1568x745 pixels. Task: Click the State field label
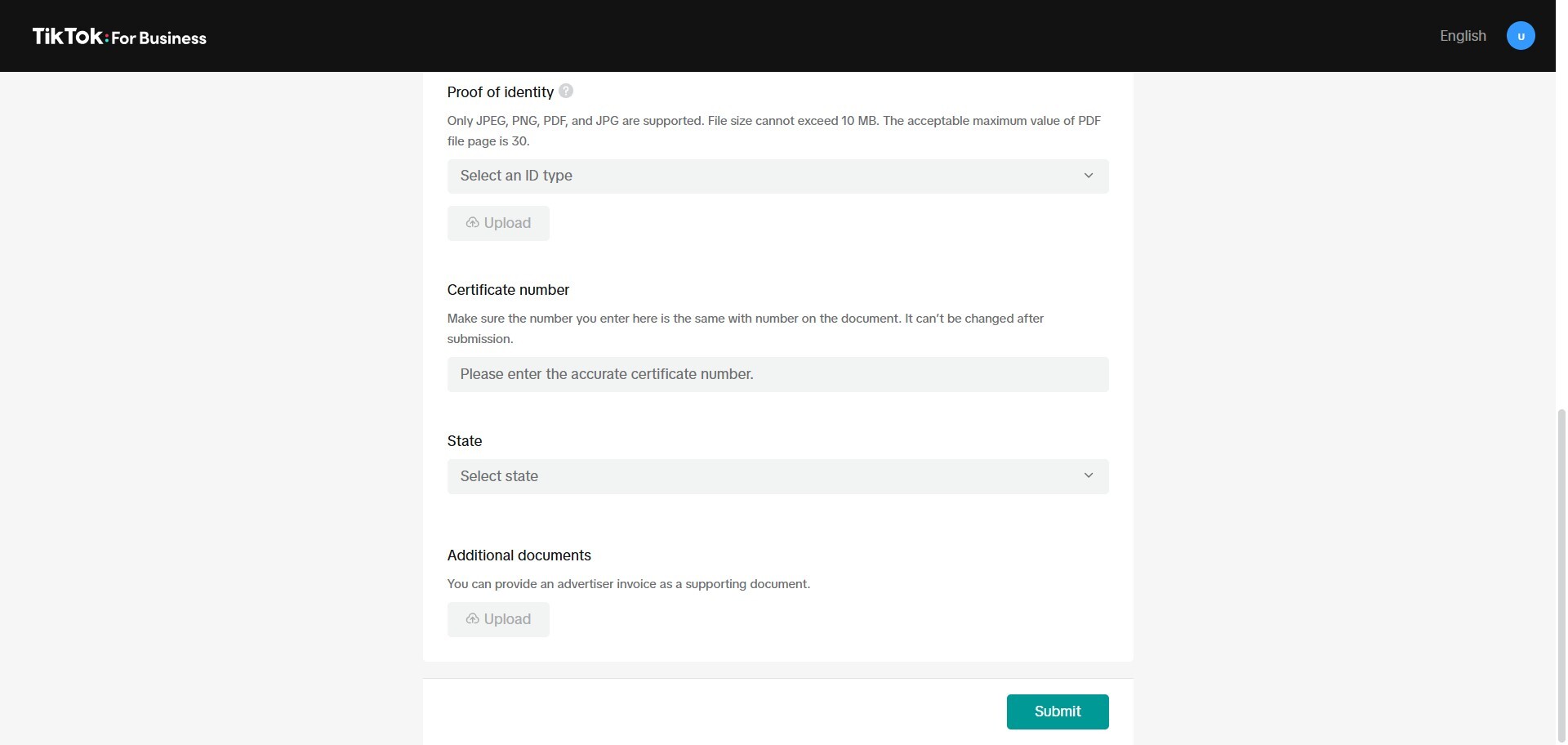tap(465, 441)
